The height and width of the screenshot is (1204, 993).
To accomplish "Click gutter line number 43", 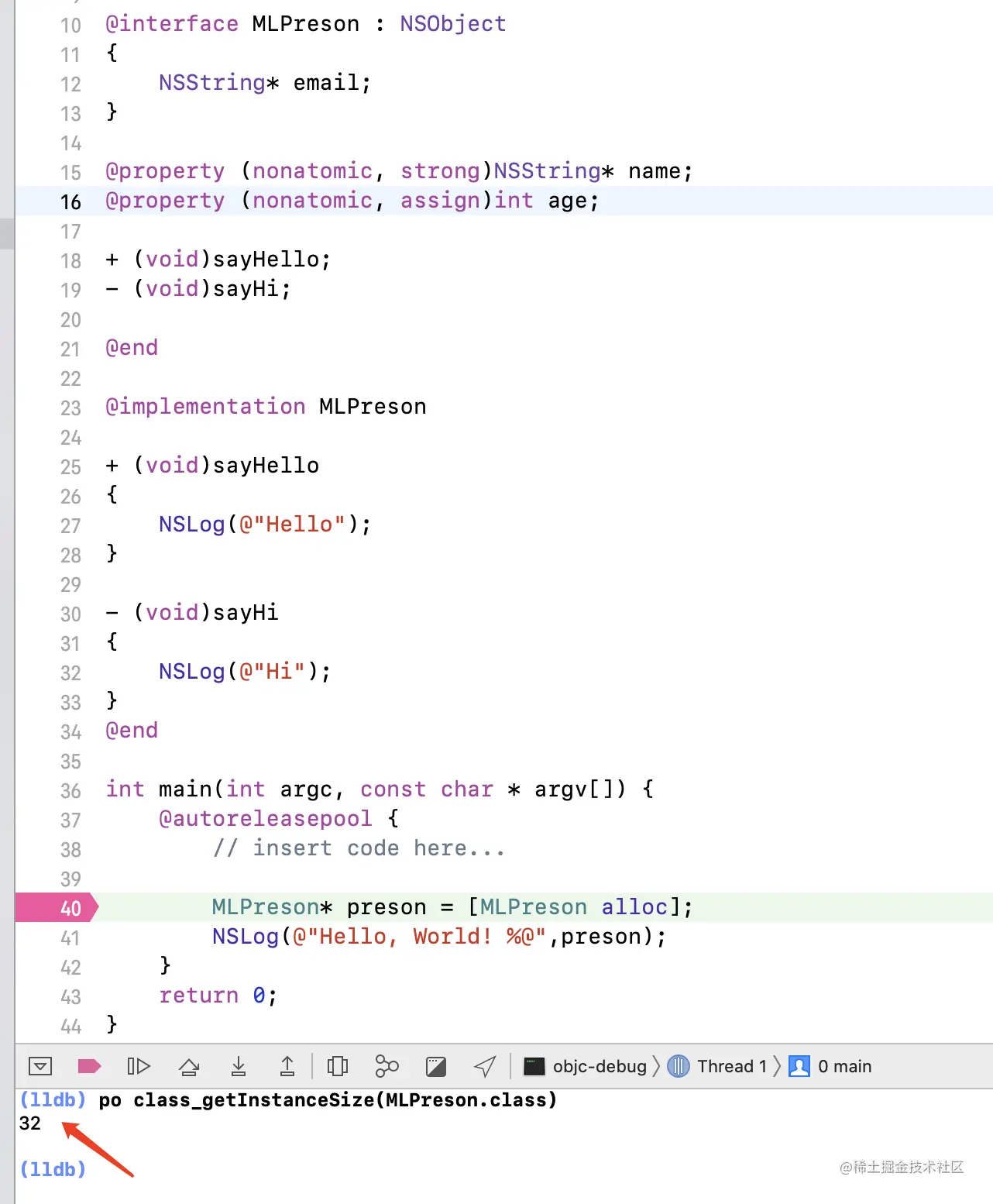I will point(70,996).
